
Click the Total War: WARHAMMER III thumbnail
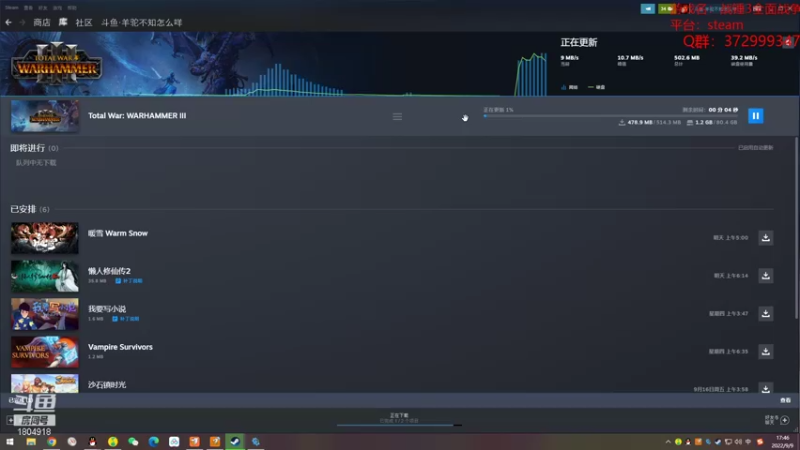(x=45, y=116)
